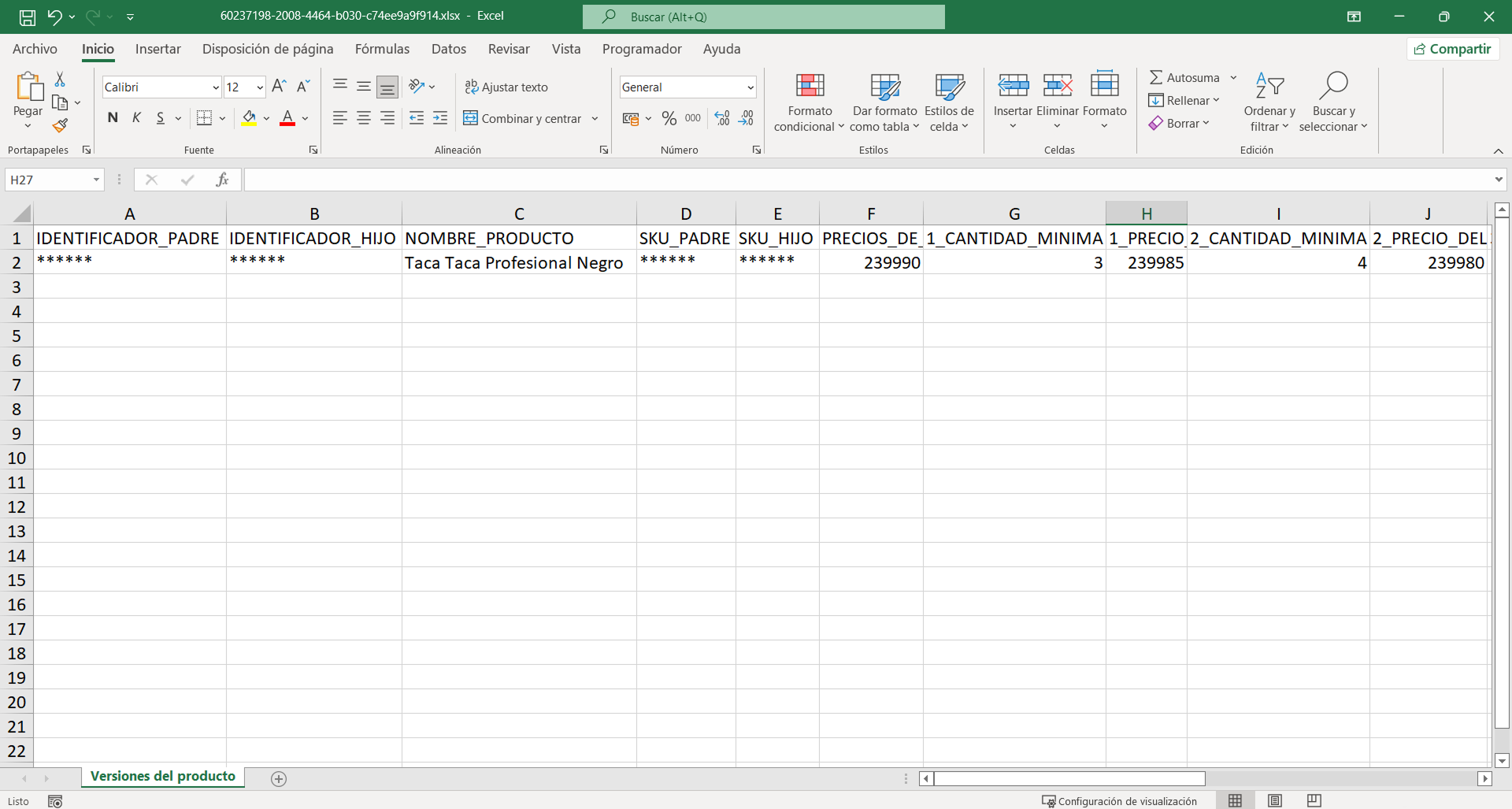
Task: Open the Calibri font name dropdown
Action: (x=215, y=87)
